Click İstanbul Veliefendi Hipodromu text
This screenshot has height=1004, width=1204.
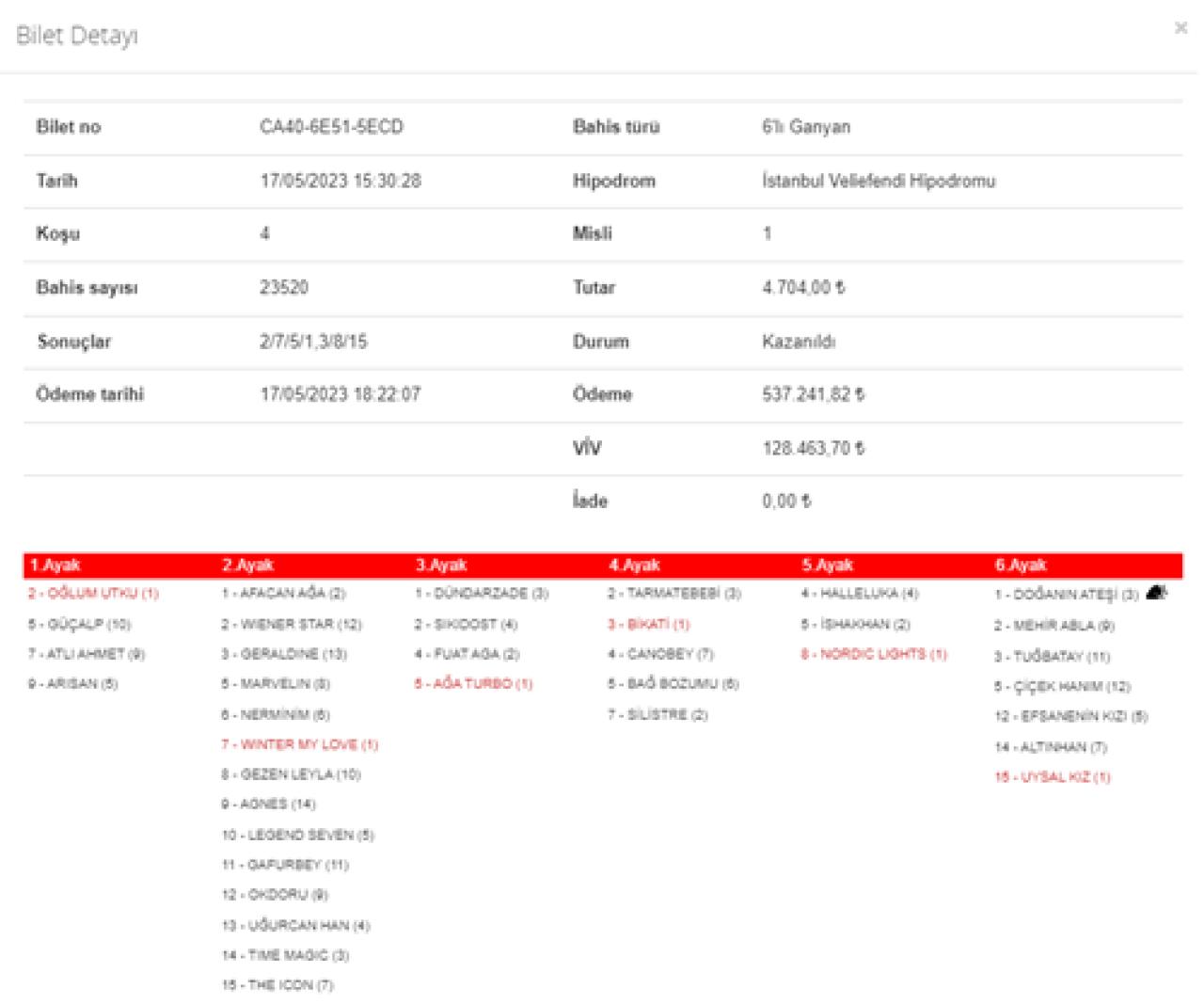pos(879,181)
